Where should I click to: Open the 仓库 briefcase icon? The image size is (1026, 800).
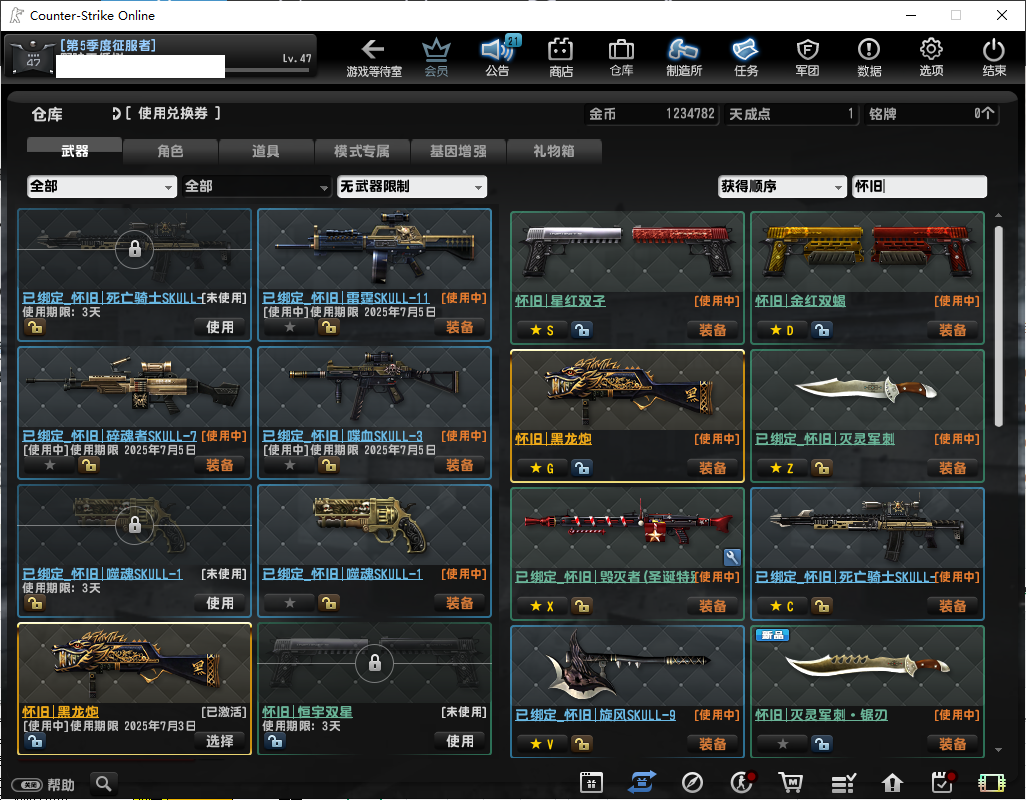click(621, 57)
